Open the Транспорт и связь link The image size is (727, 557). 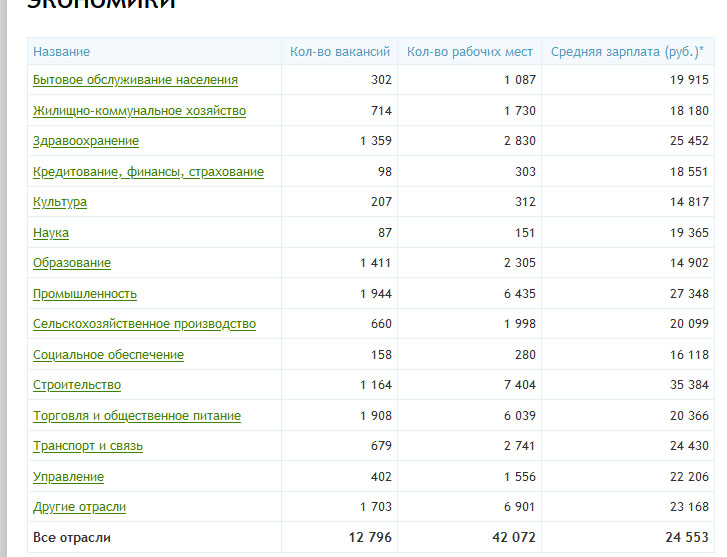click(88, 446)
